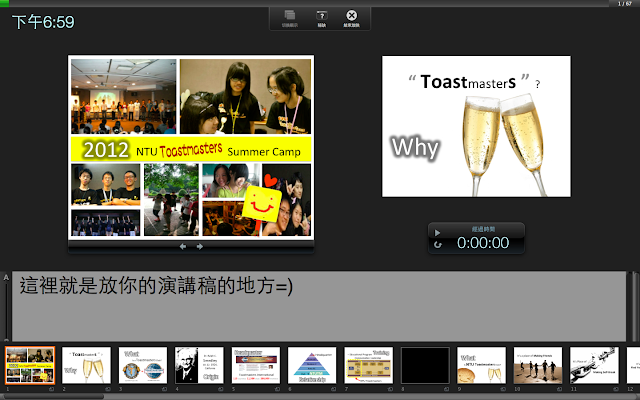Click the 0:00:00 elapsed time display
This screenshot has height=400, width=640.
483,243
